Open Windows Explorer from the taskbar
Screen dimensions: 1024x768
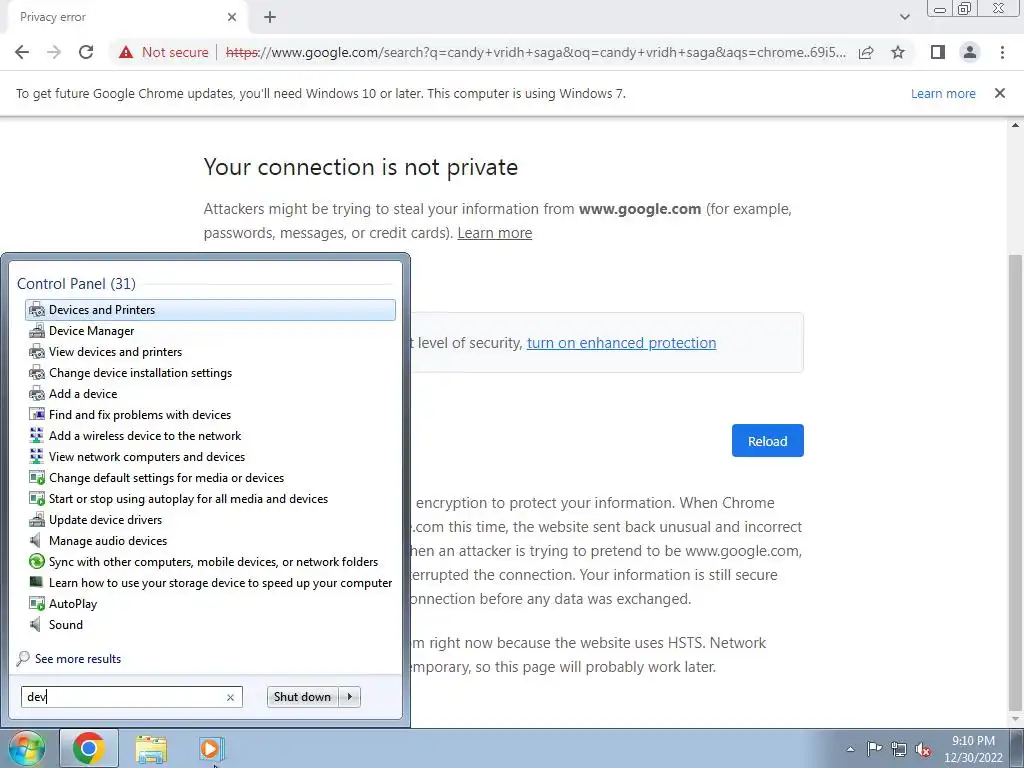(x=151, y=748)
